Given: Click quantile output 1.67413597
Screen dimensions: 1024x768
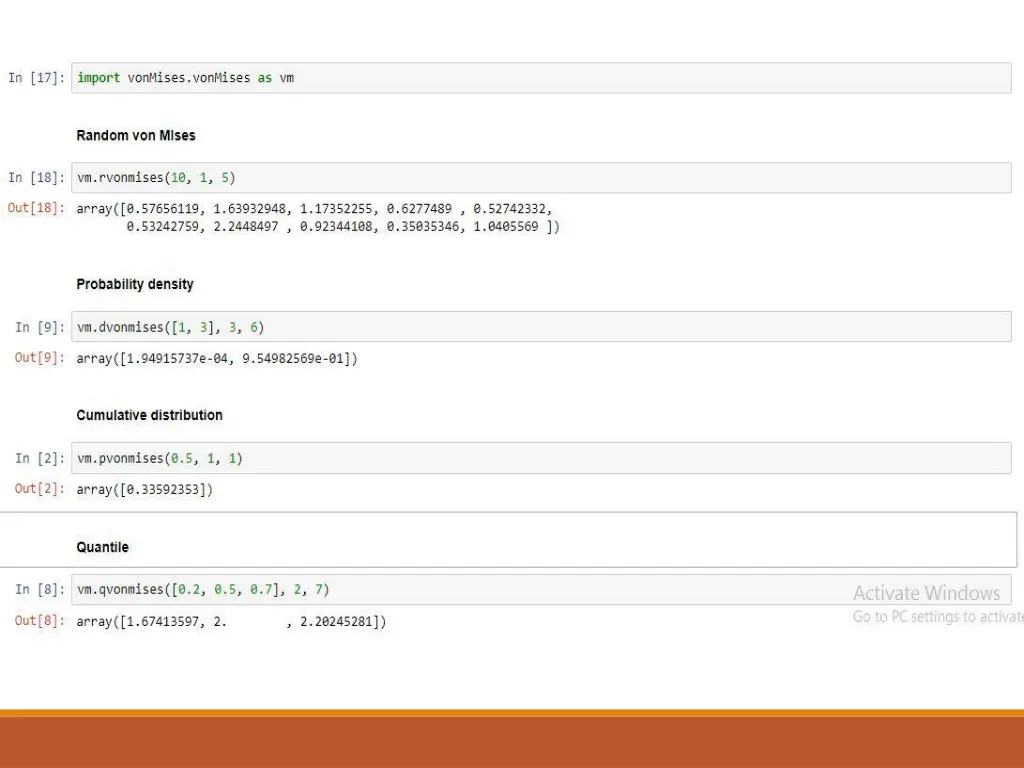Looking at the screenshot, I should click(x=163, y=622).
